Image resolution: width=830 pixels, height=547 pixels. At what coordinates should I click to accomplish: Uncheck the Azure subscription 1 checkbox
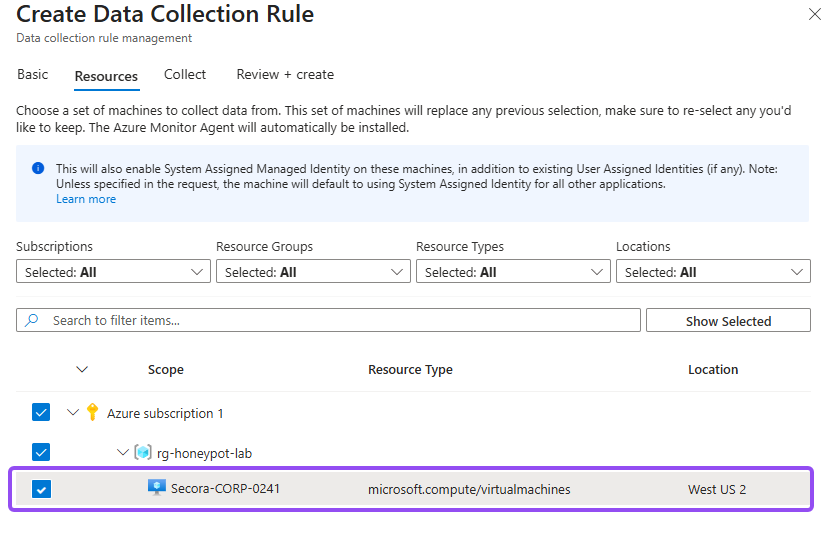click(41, 412)
